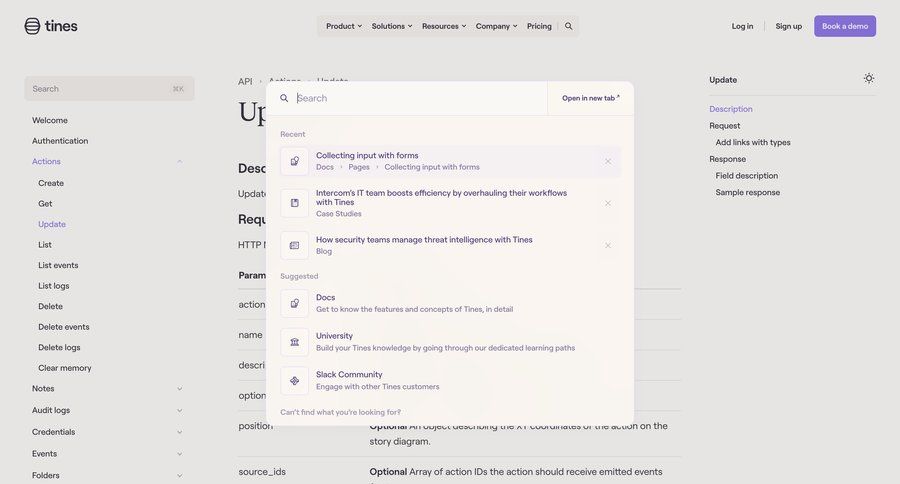
Task: Open search in new tab
Action: pos(591,98)
